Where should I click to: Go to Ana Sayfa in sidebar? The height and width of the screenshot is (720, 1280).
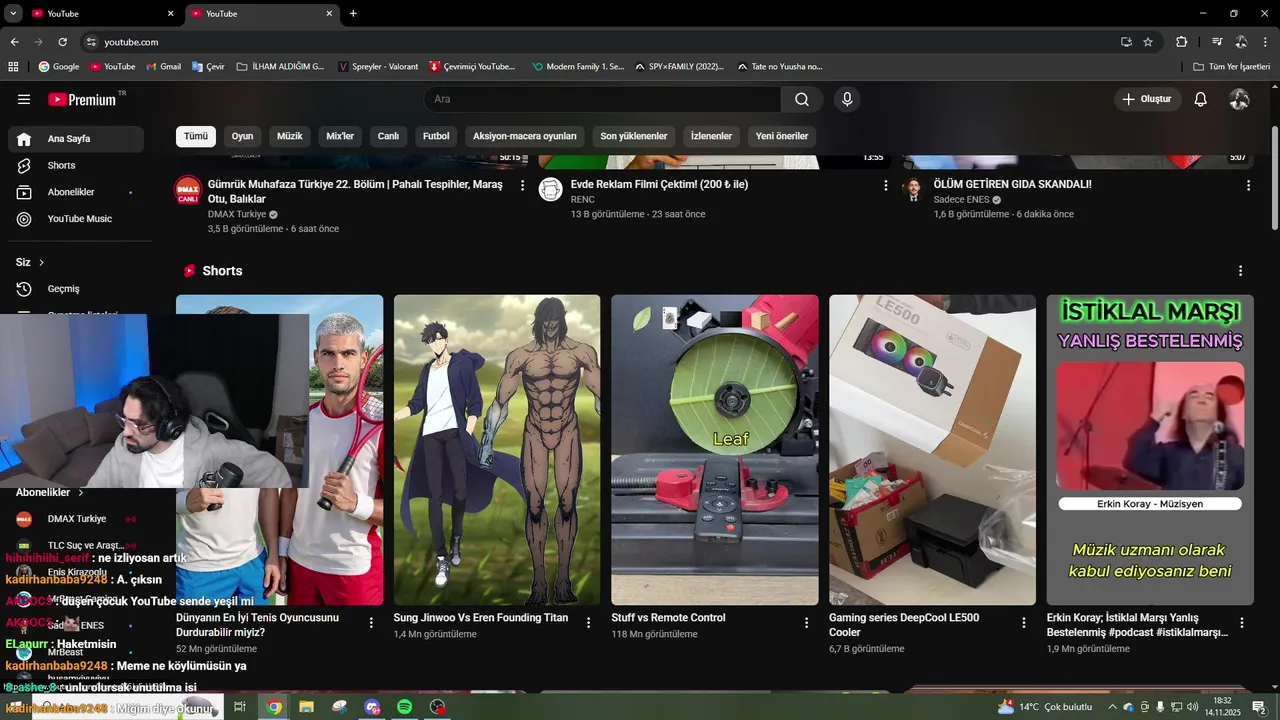pyautogui.click(x=76, y=139)
